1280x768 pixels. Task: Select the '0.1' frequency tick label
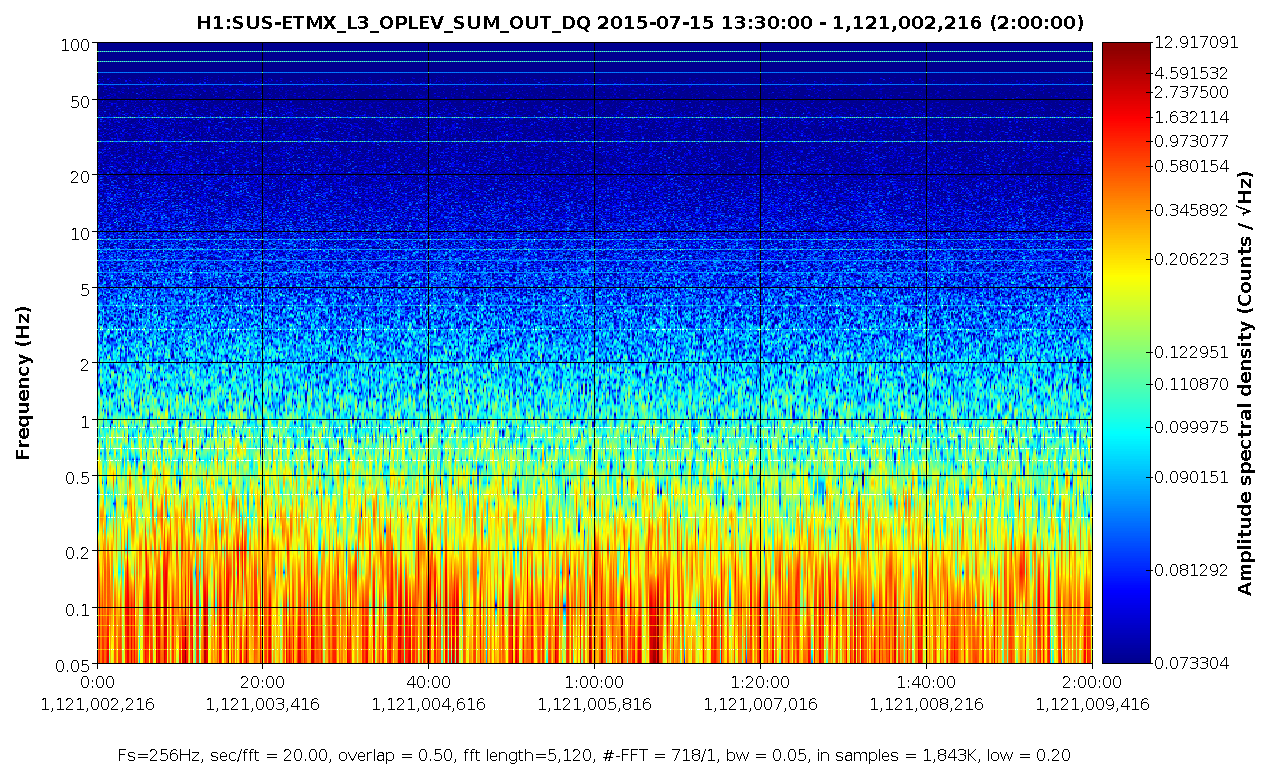pyautogui.click(x=80, y=608)
